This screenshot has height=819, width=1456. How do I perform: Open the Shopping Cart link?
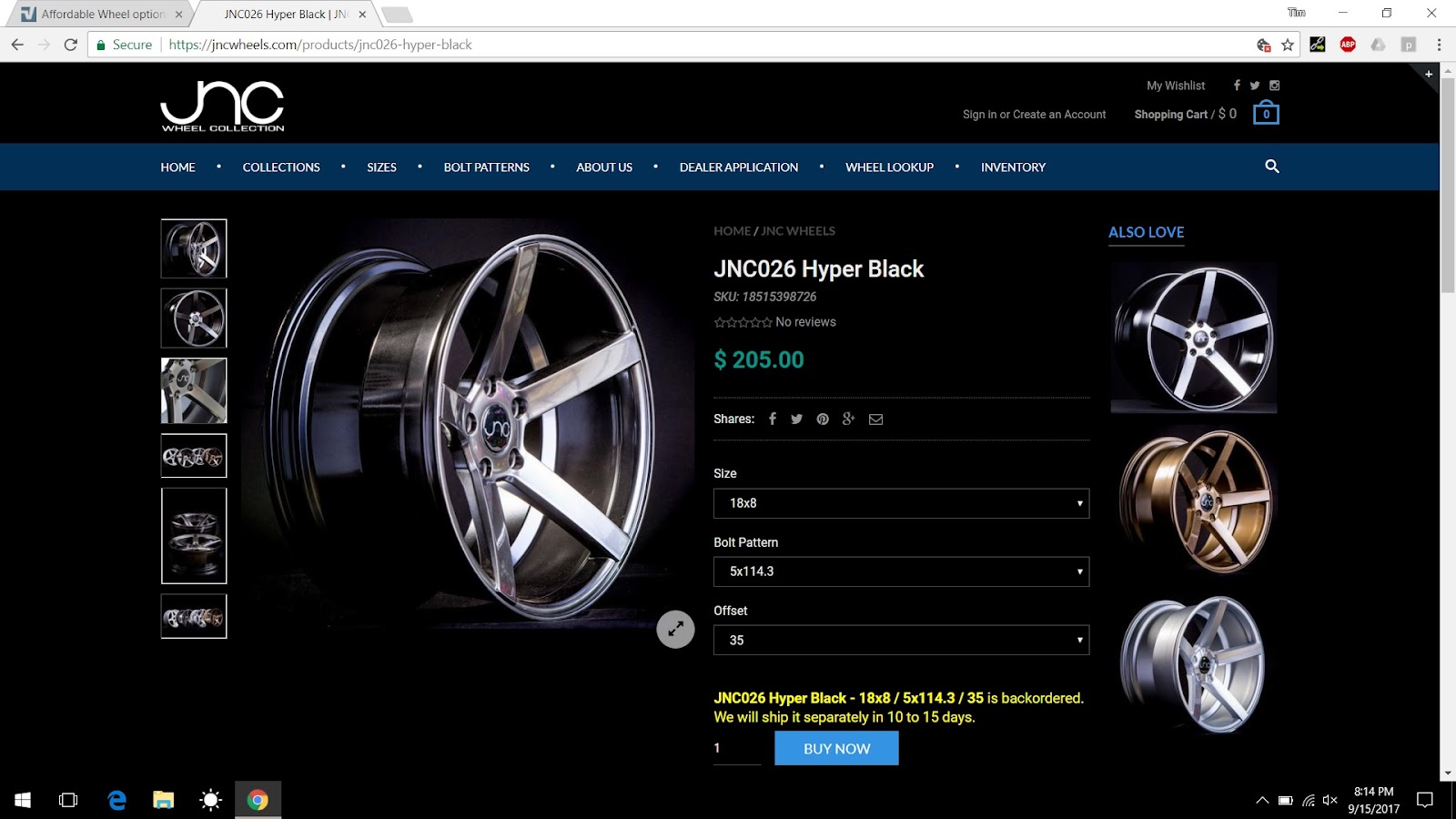[x=1171, y=115]
